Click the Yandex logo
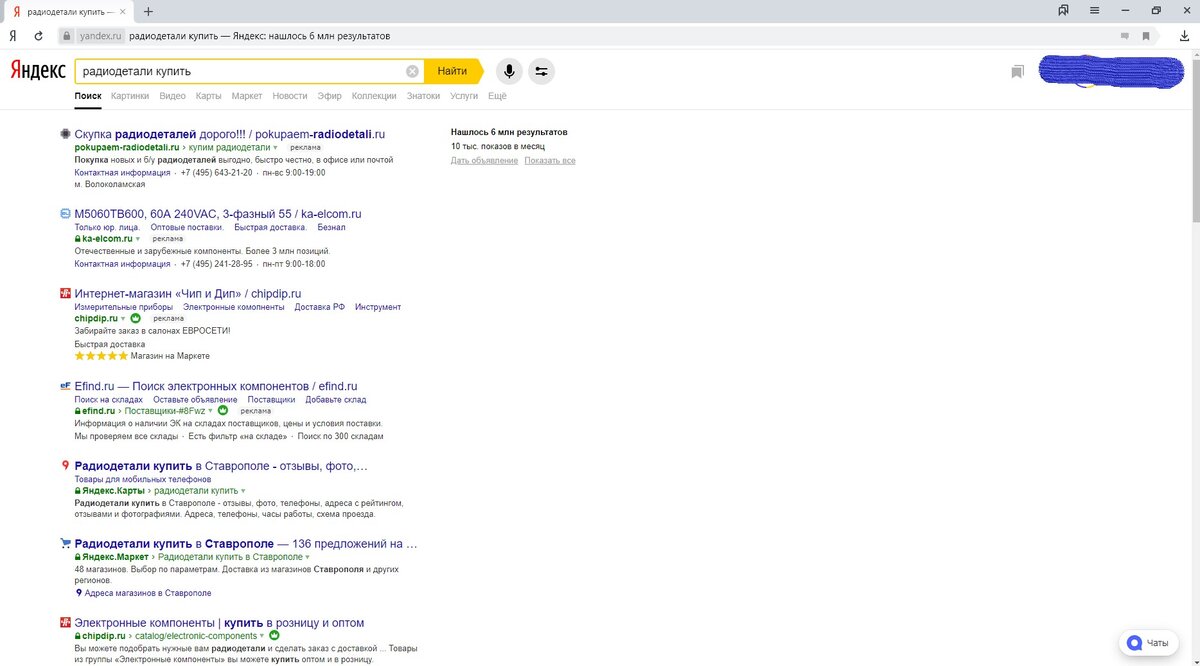 (x=38, y=71)
